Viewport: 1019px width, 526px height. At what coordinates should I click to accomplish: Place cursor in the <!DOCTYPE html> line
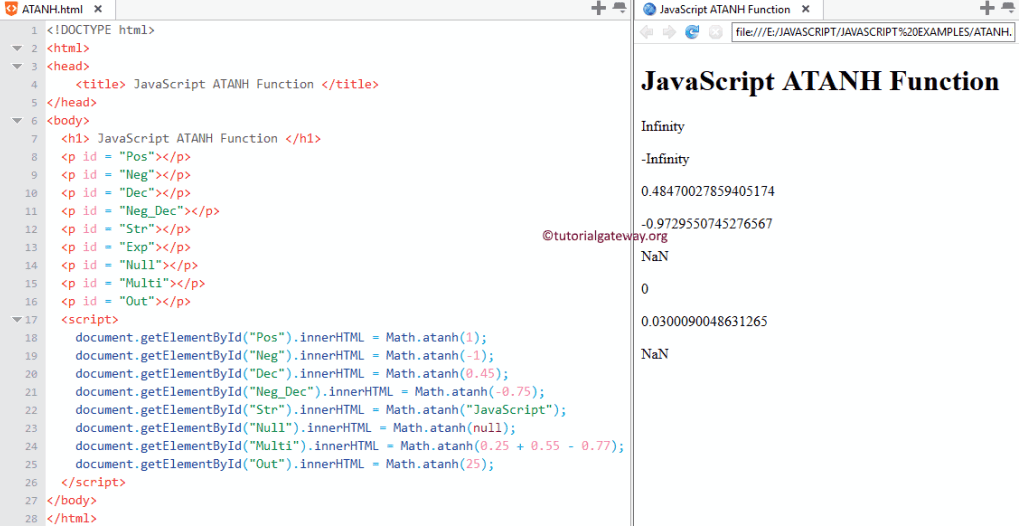101,30
